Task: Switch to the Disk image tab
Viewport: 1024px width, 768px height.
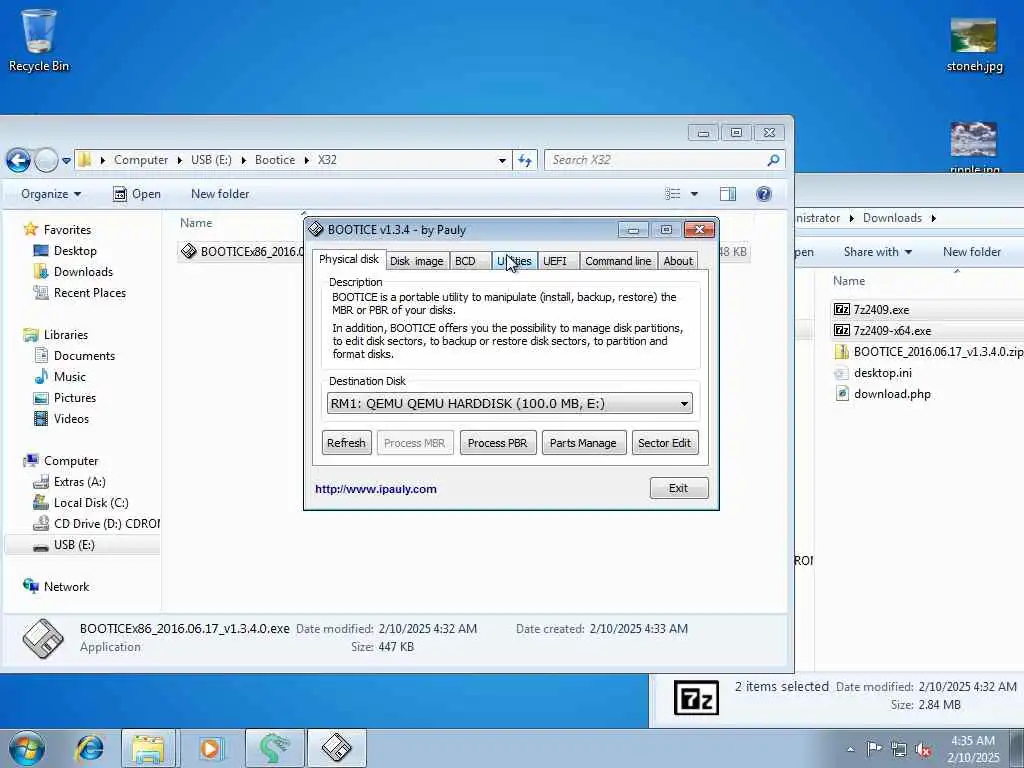Action: pos(417,261)
